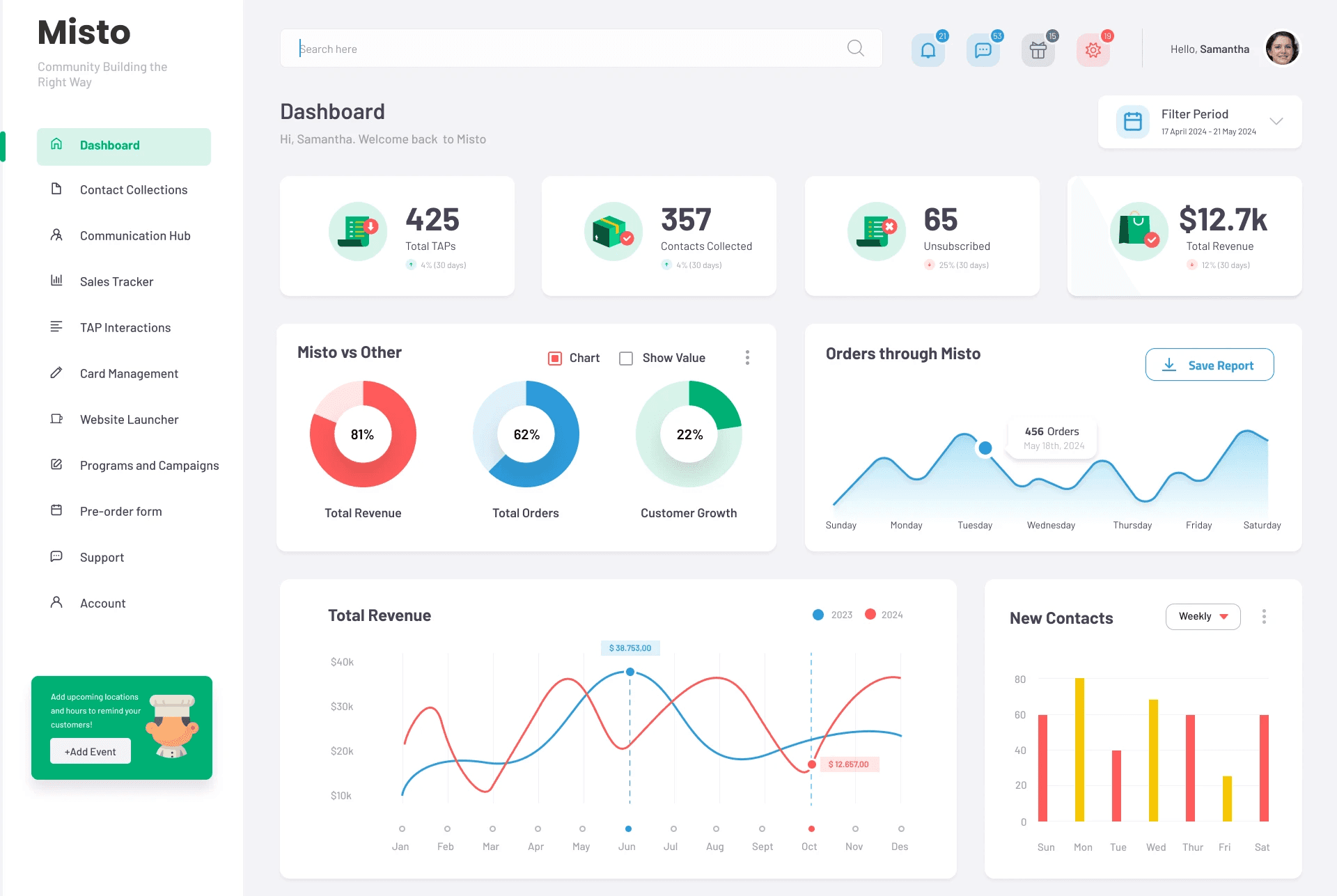Click the blue point on Orders chart
The width and height of the screenshot is (1337, 896).
[x=985, y=448]
